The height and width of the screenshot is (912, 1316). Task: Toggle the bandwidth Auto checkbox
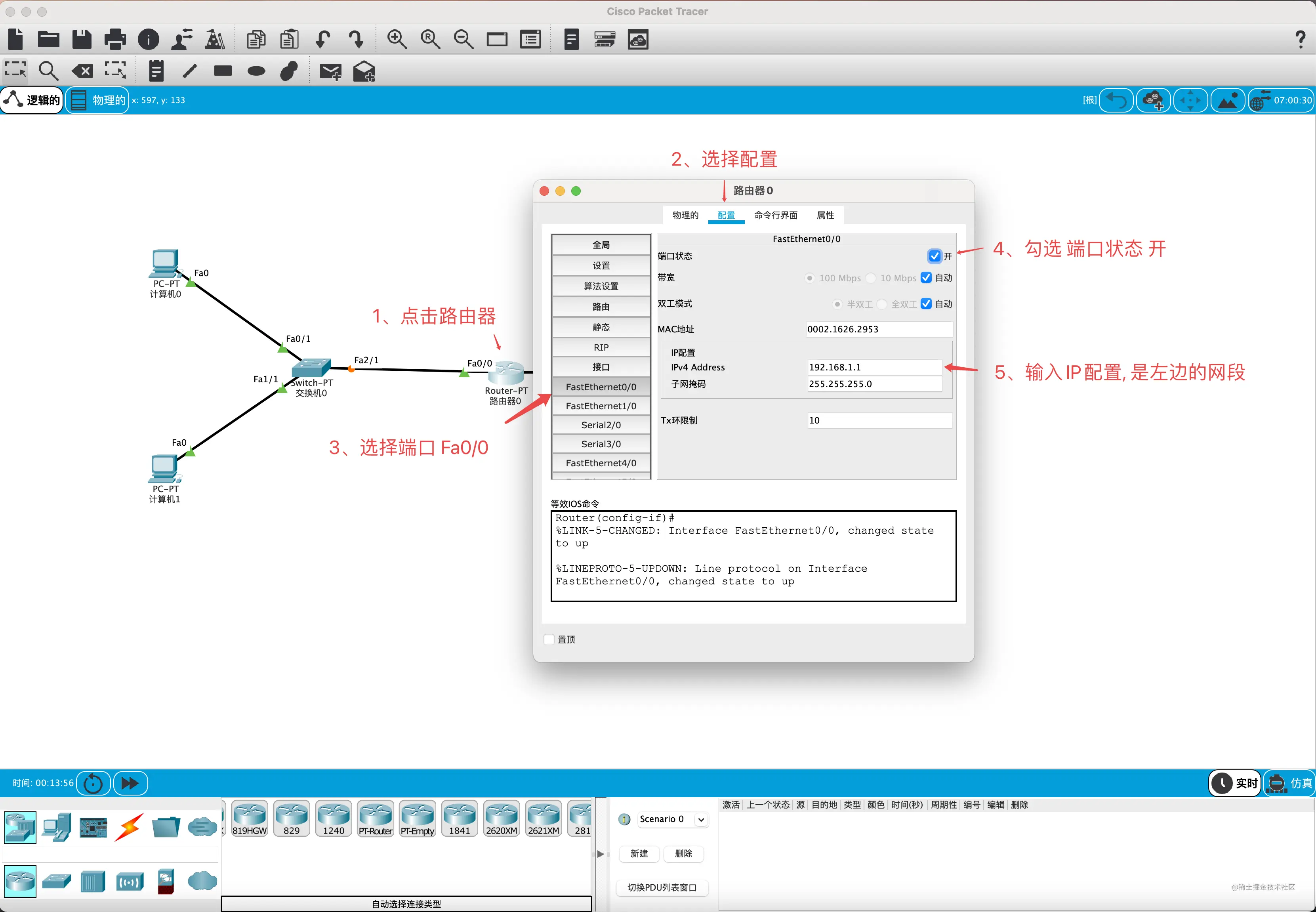click(x=926, y=278)
